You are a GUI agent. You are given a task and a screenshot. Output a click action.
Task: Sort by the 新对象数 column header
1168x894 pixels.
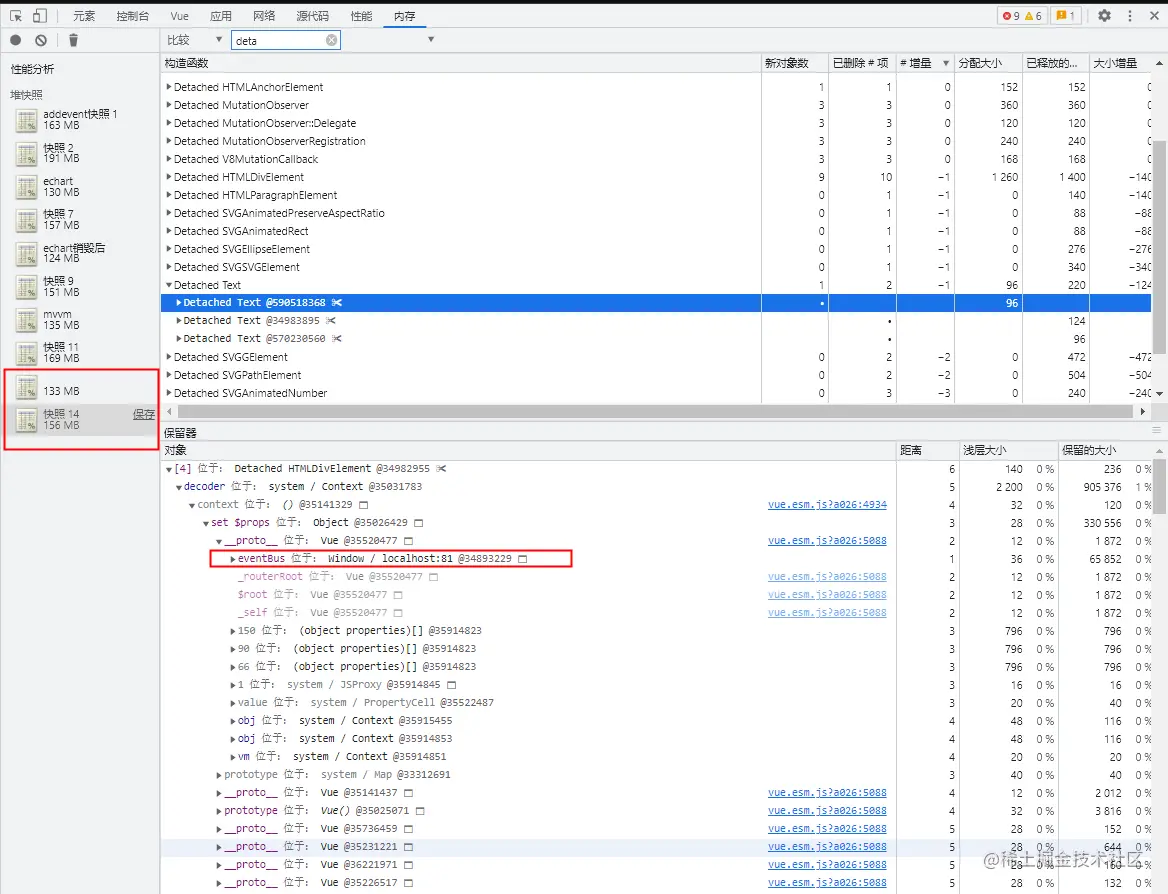794,63
